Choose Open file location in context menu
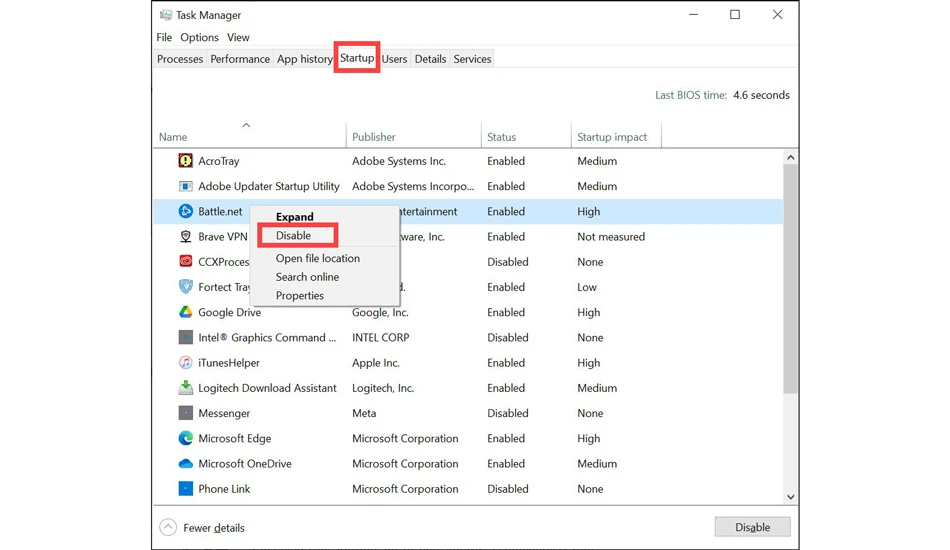The image size is (950, 550). (x=317, y=258)
